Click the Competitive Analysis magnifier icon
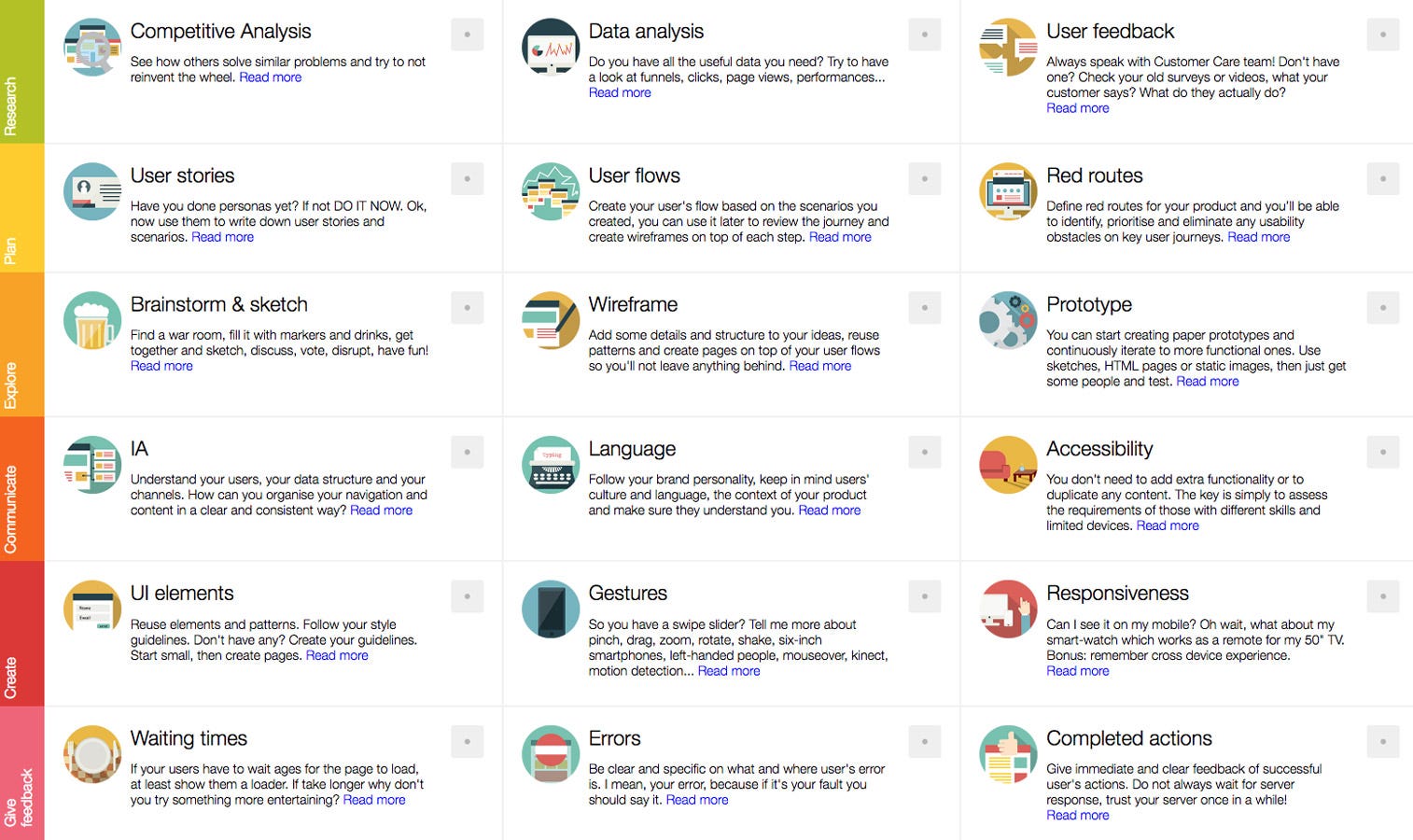 pyautogui.click(x=92, y=47)
